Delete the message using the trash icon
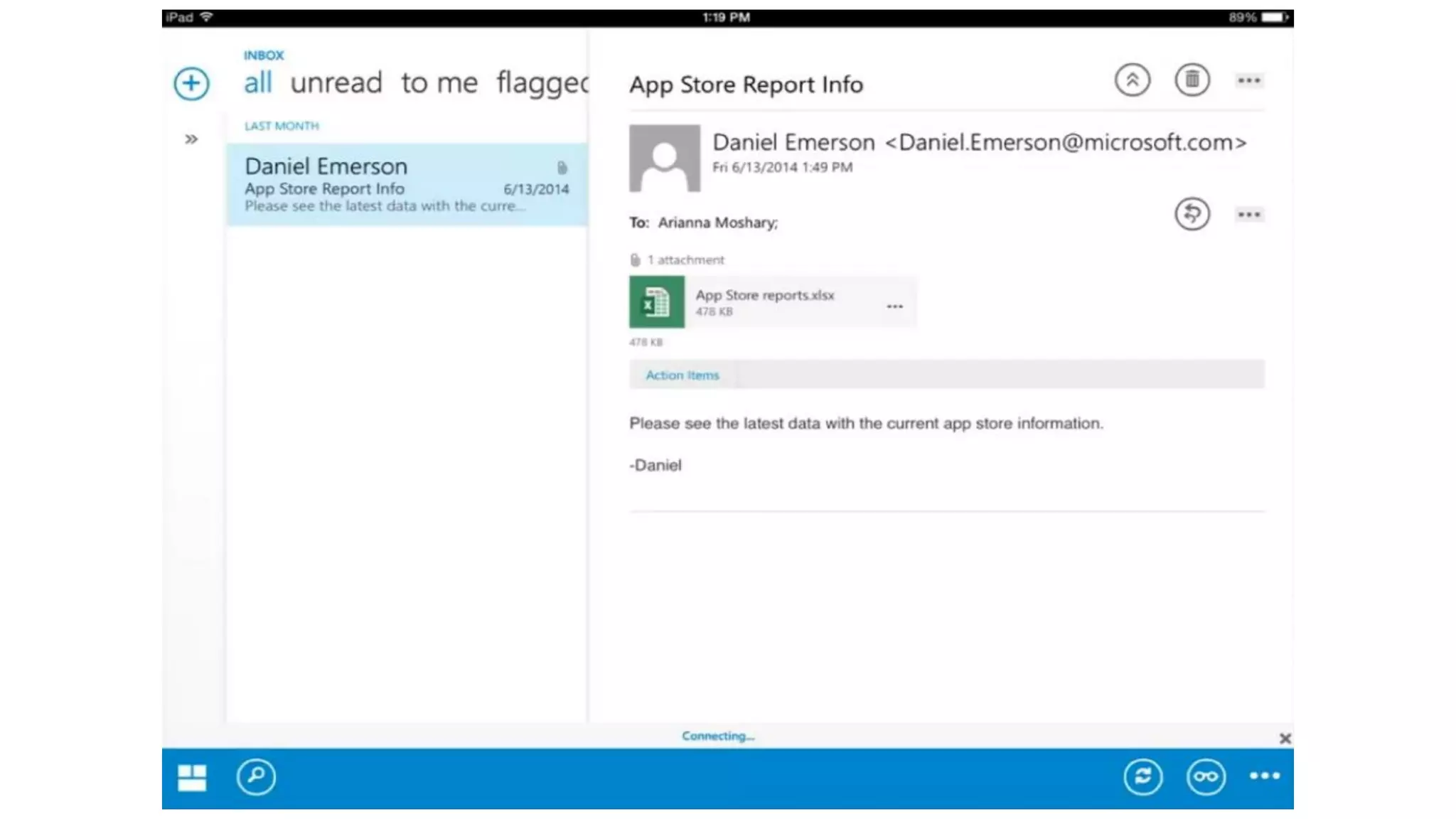This screenshot has height=819, width=1456. [1192, 80]
